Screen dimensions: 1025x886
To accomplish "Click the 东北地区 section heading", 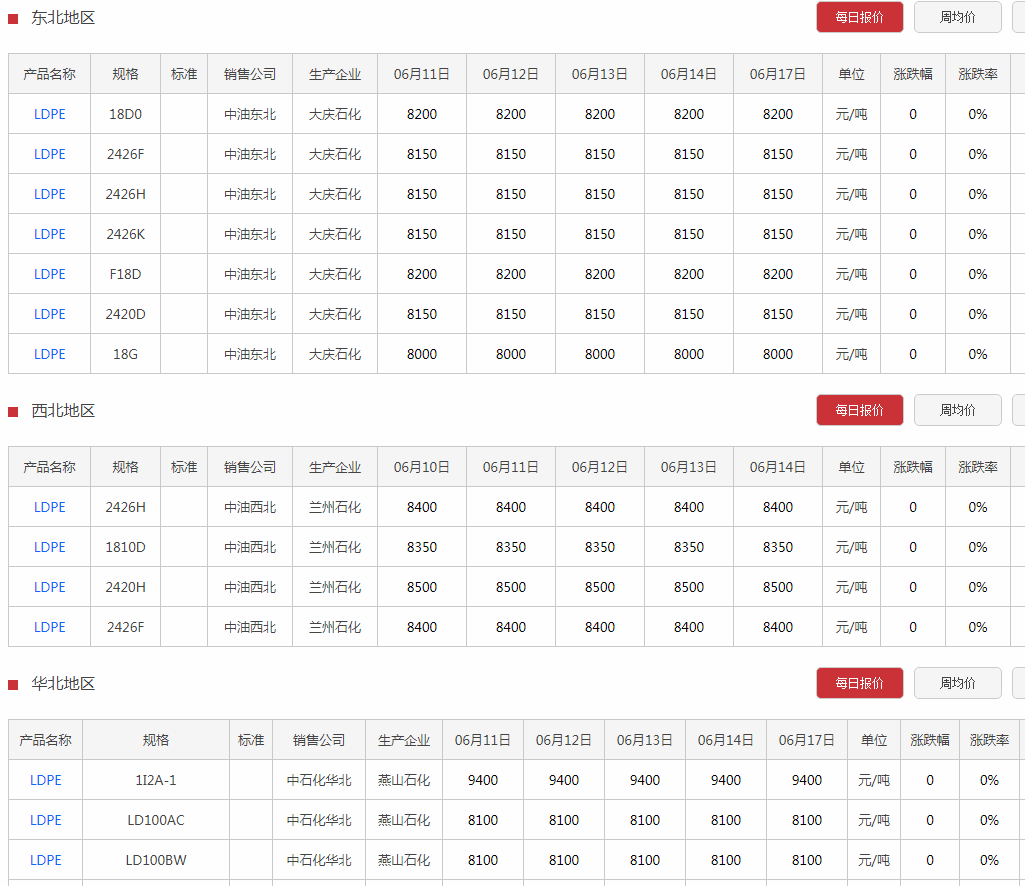I will pyautogui.click(x=63, y=18).
